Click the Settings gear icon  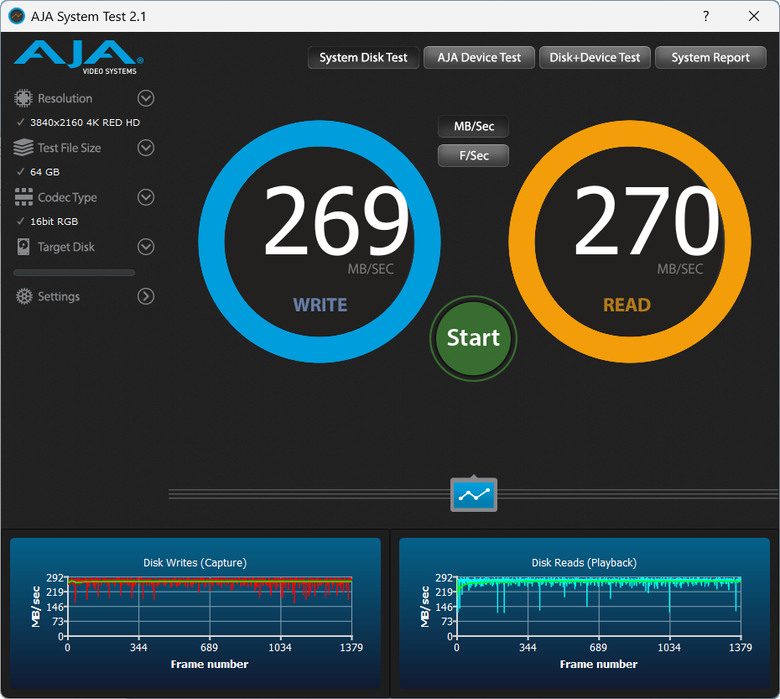tap(24, 297)
